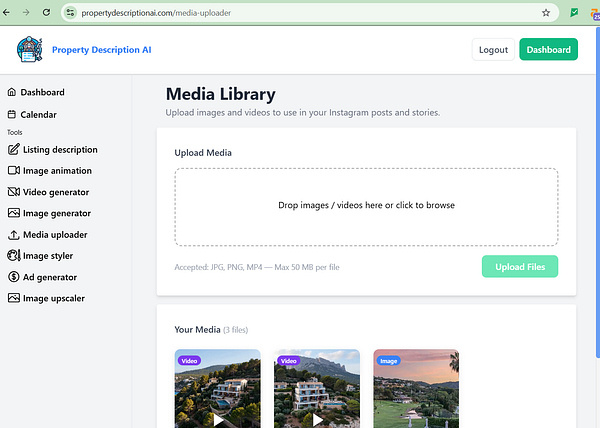This screenshot has width=600, height=428.
Task: Click the Video badge on first thumbnail
Action: pyautogui.click(x=189, y=361)
